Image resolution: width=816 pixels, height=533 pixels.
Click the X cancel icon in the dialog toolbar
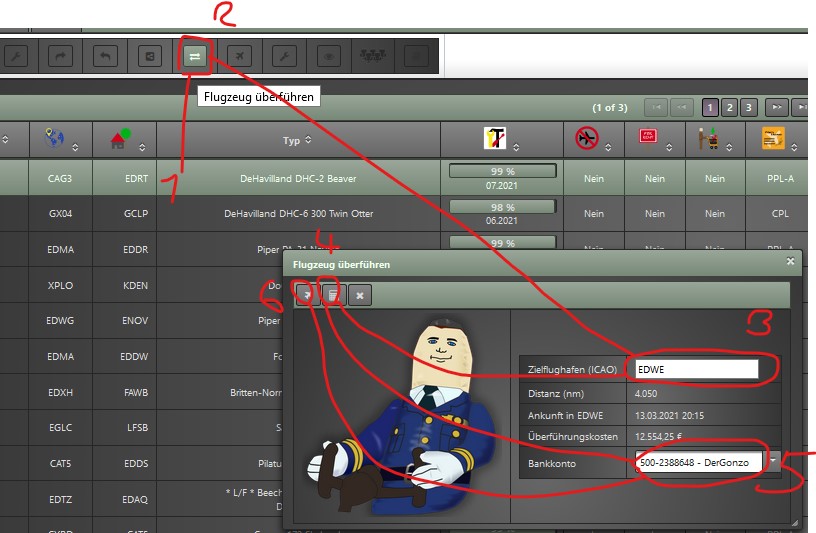coord(360,294)
